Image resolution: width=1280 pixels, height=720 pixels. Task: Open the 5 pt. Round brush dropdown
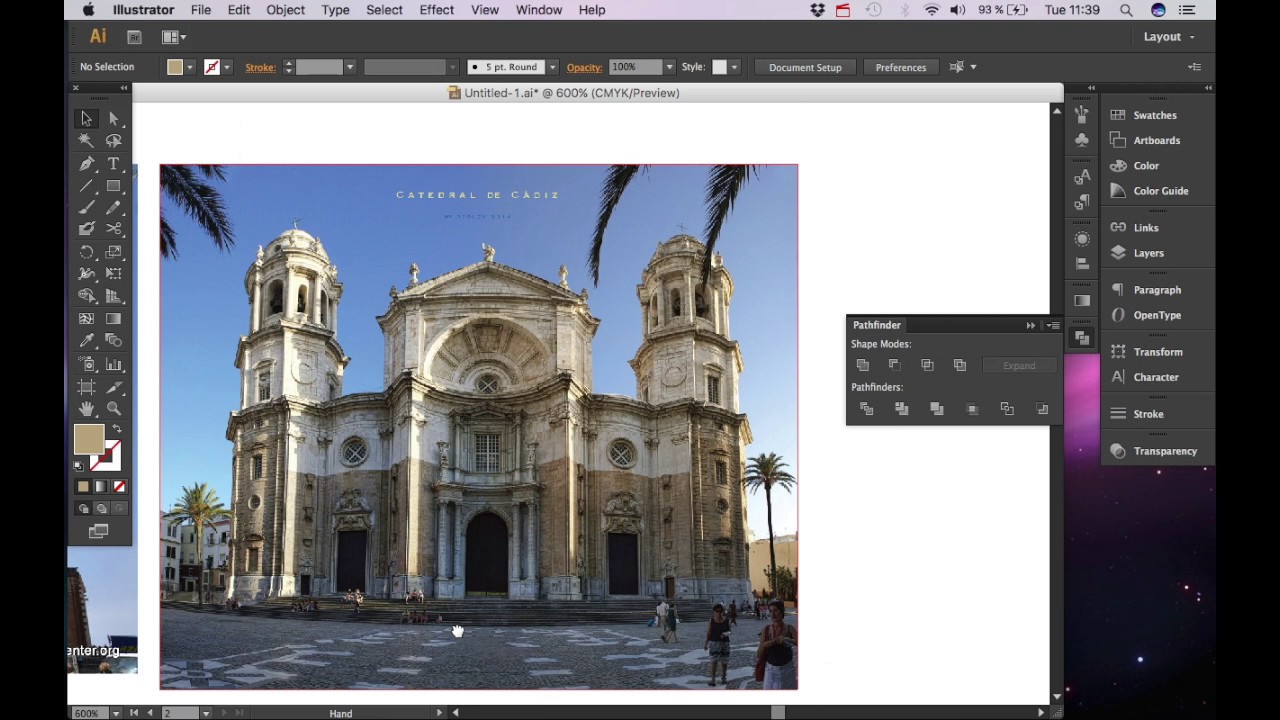552,67
